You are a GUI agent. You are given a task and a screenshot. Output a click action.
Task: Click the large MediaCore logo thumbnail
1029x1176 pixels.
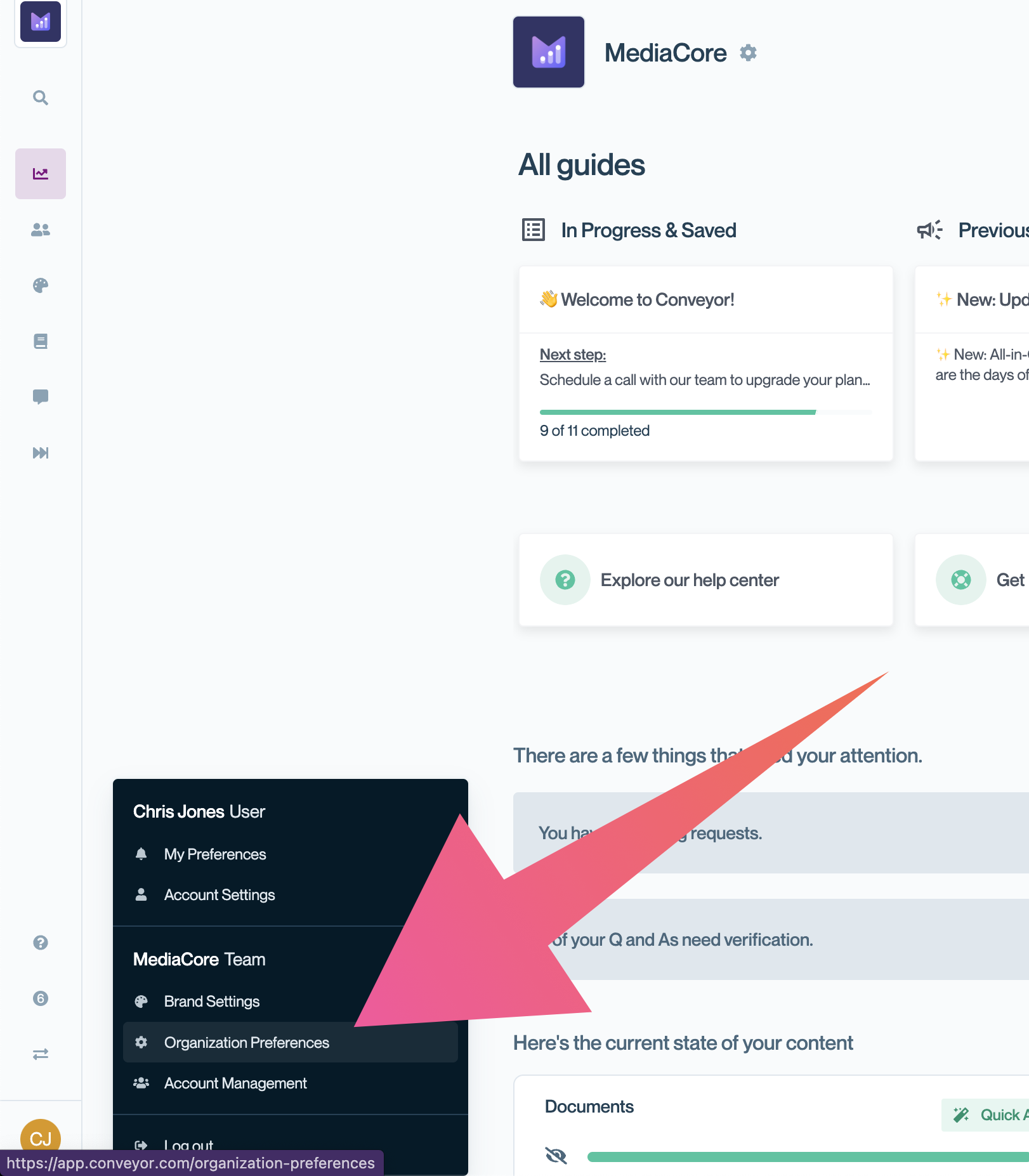549,52
